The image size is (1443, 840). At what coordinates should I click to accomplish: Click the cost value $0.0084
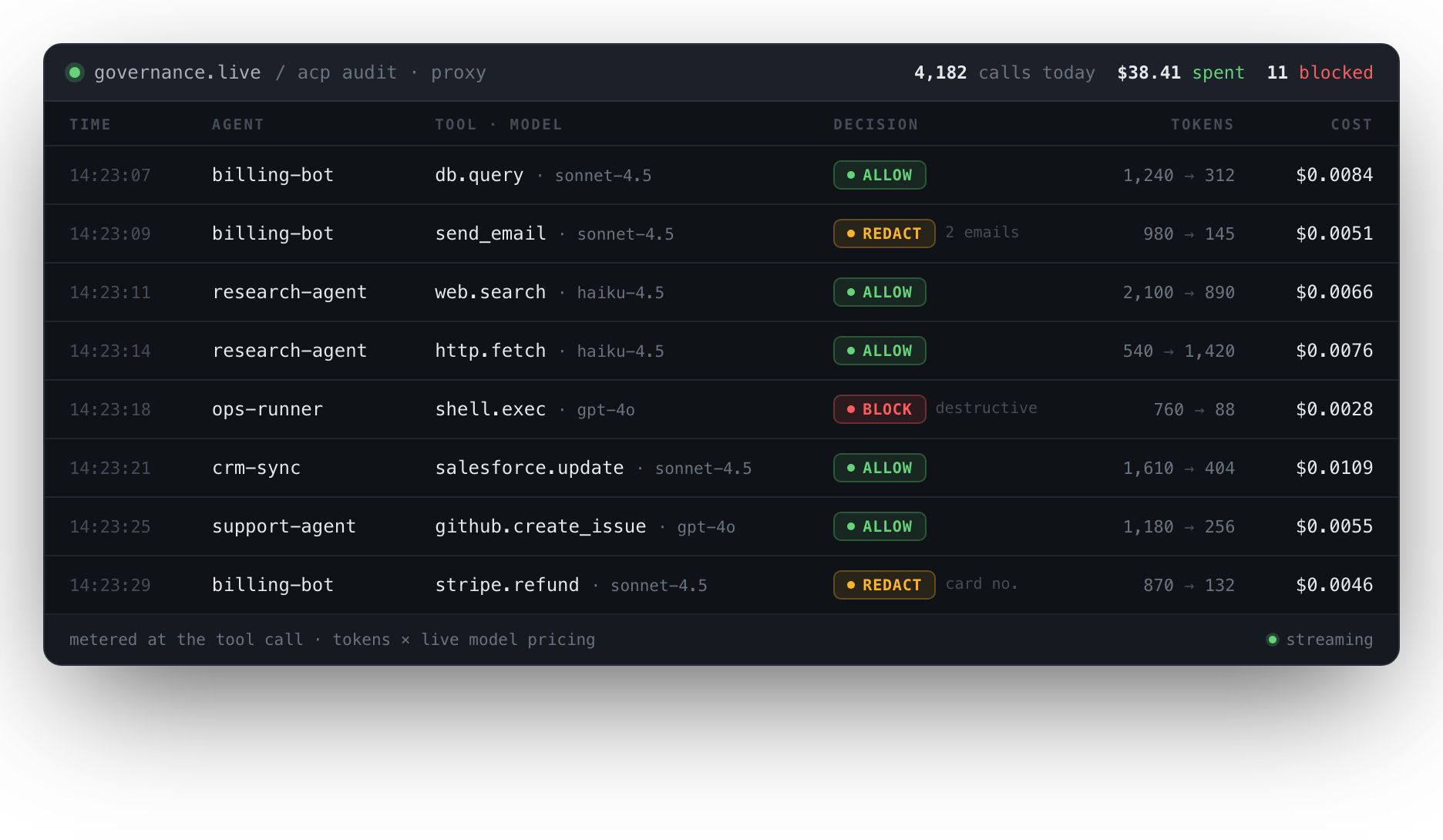click(x=1334, y=175)
